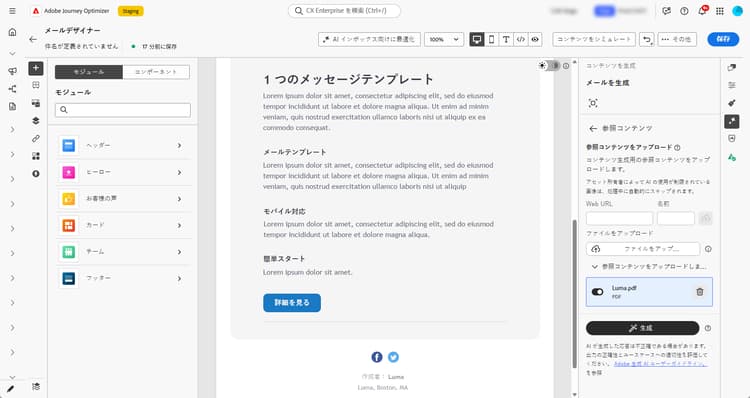Click the selection target icon under メールを生成
Viewport: 750px width, 398px height.
click(x=593, y=103)
